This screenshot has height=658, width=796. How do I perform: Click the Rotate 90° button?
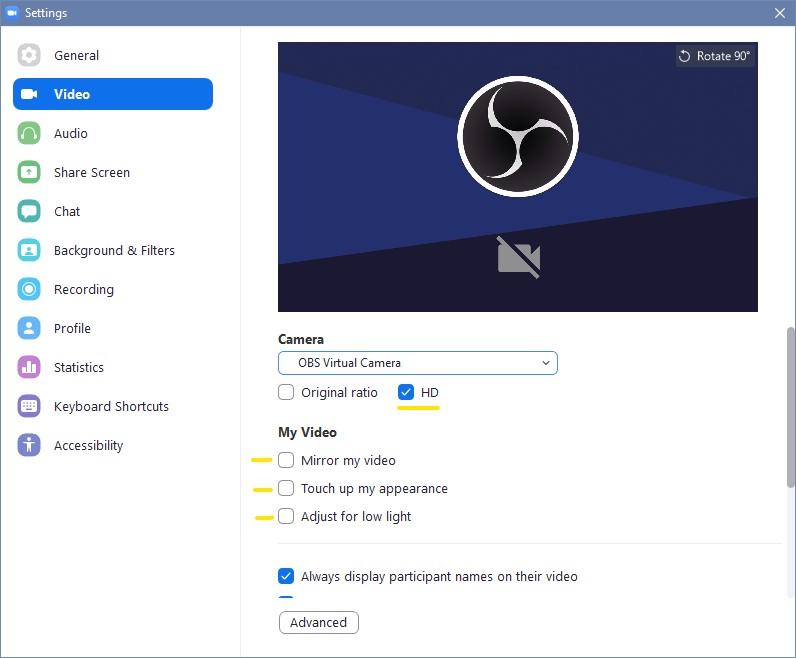(x=715, y=56)
